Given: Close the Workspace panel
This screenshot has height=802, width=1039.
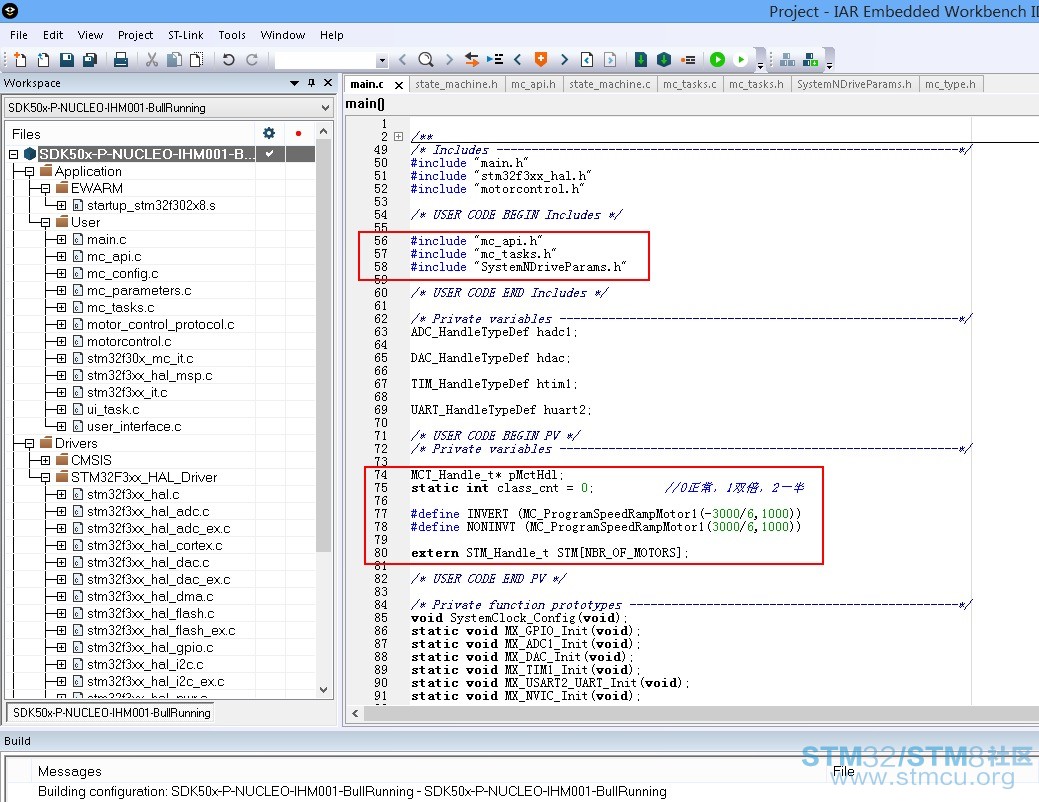Looking at the screenshot, I should coord(328,83).
